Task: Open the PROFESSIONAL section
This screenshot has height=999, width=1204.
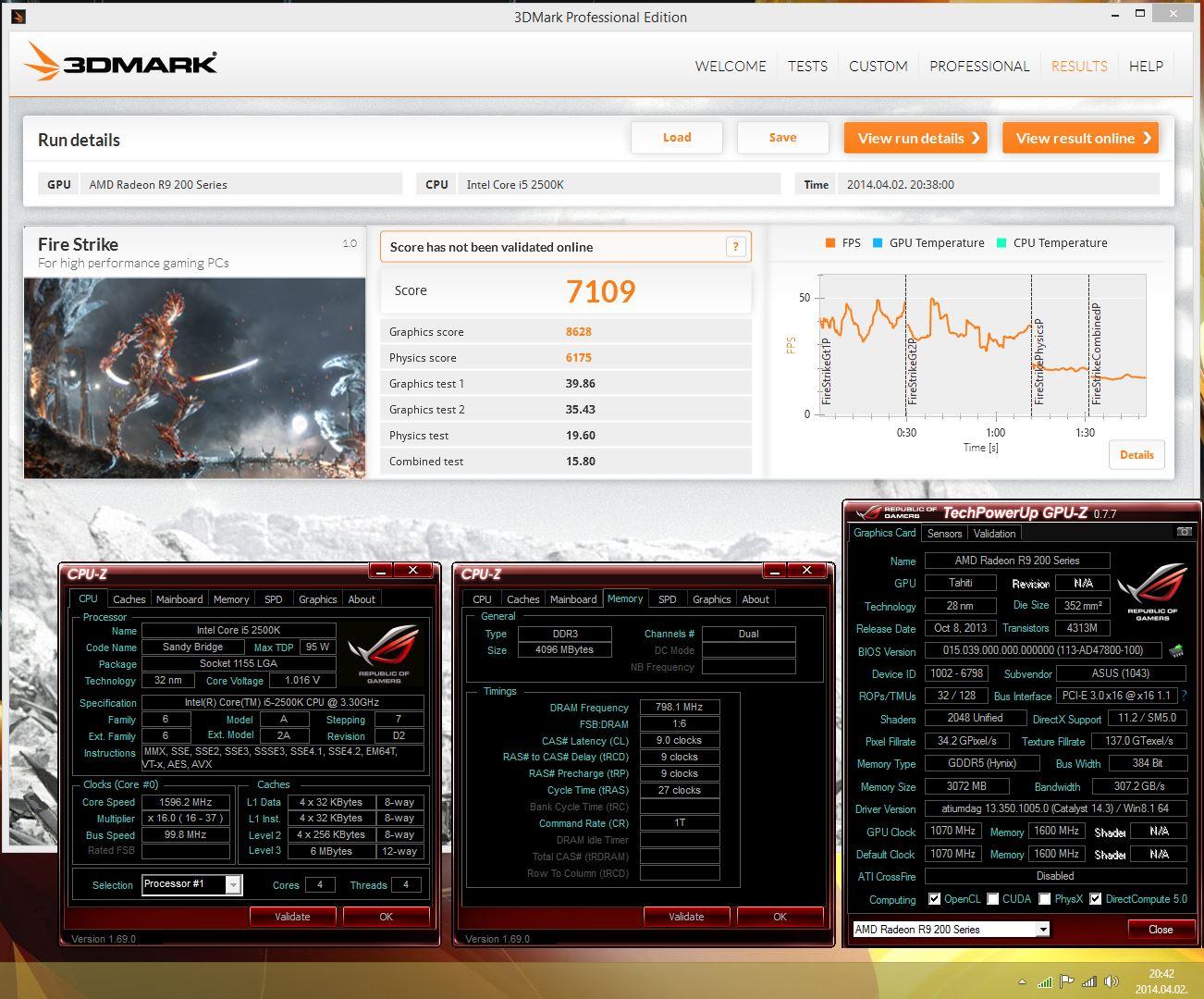Action: click(979, 66)
